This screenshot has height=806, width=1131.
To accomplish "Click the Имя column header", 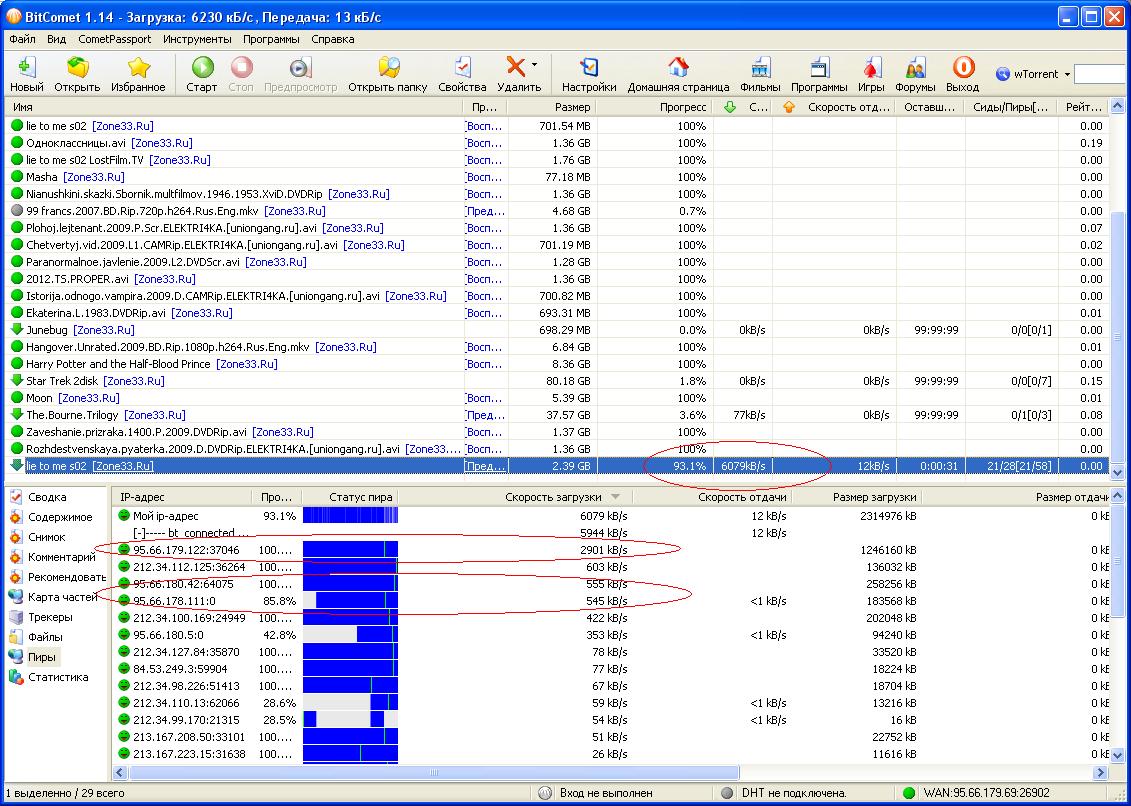I will [233, 107].
